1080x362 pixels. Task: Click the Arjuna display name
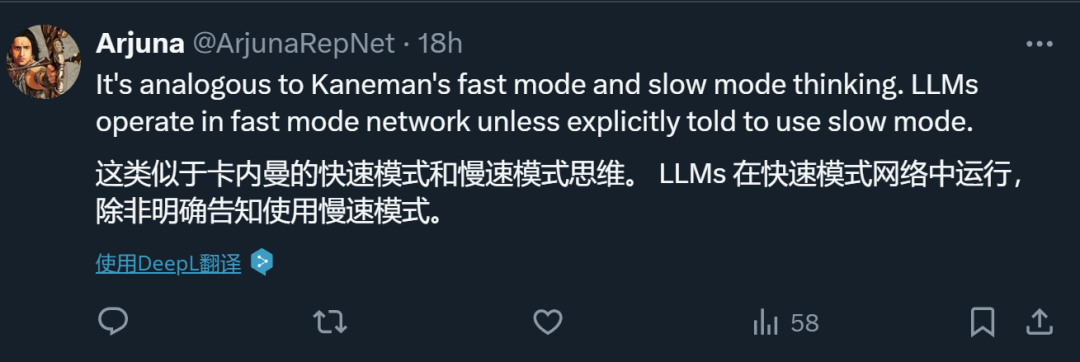(140, 43)
